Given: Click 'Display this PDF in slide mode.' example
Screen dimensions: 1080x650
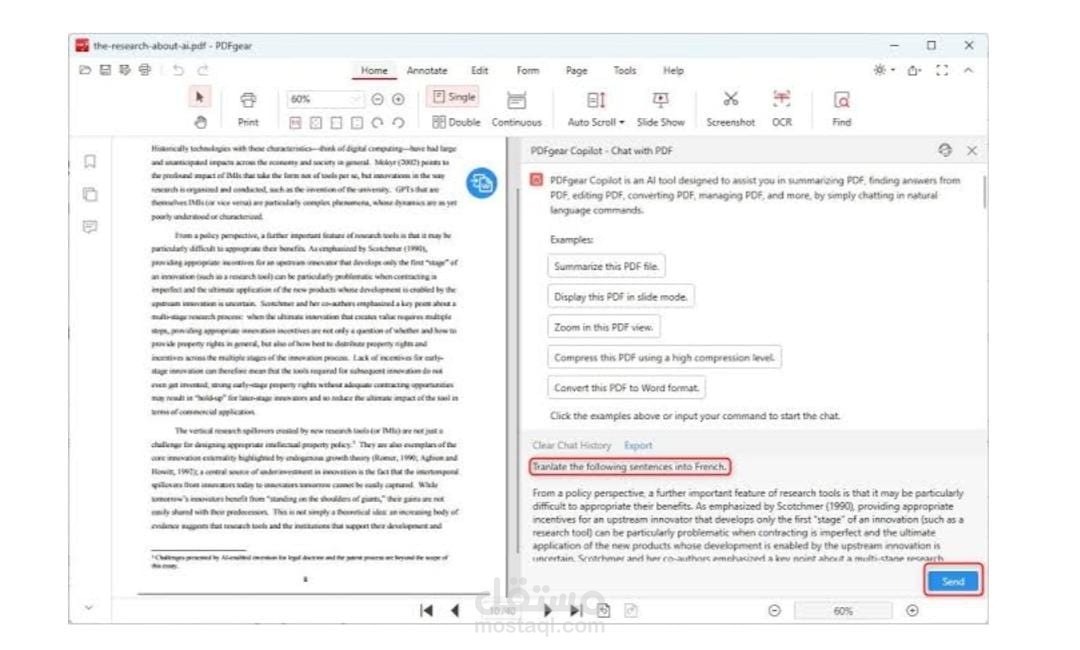Looking at the screenshot, I should pos(621,297).
